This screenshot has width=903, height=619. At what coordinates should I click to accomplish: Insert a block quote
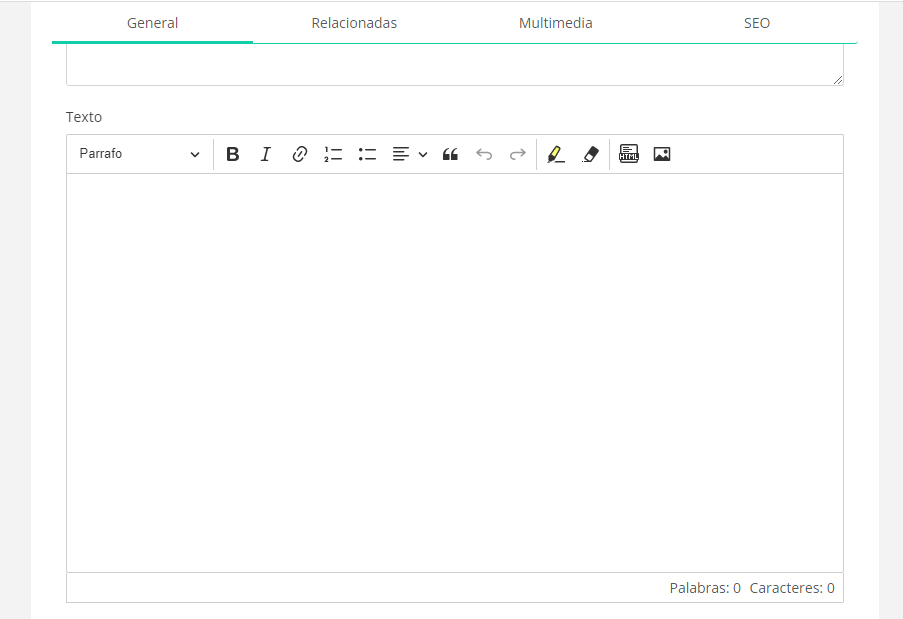click(x=450, y=154)
